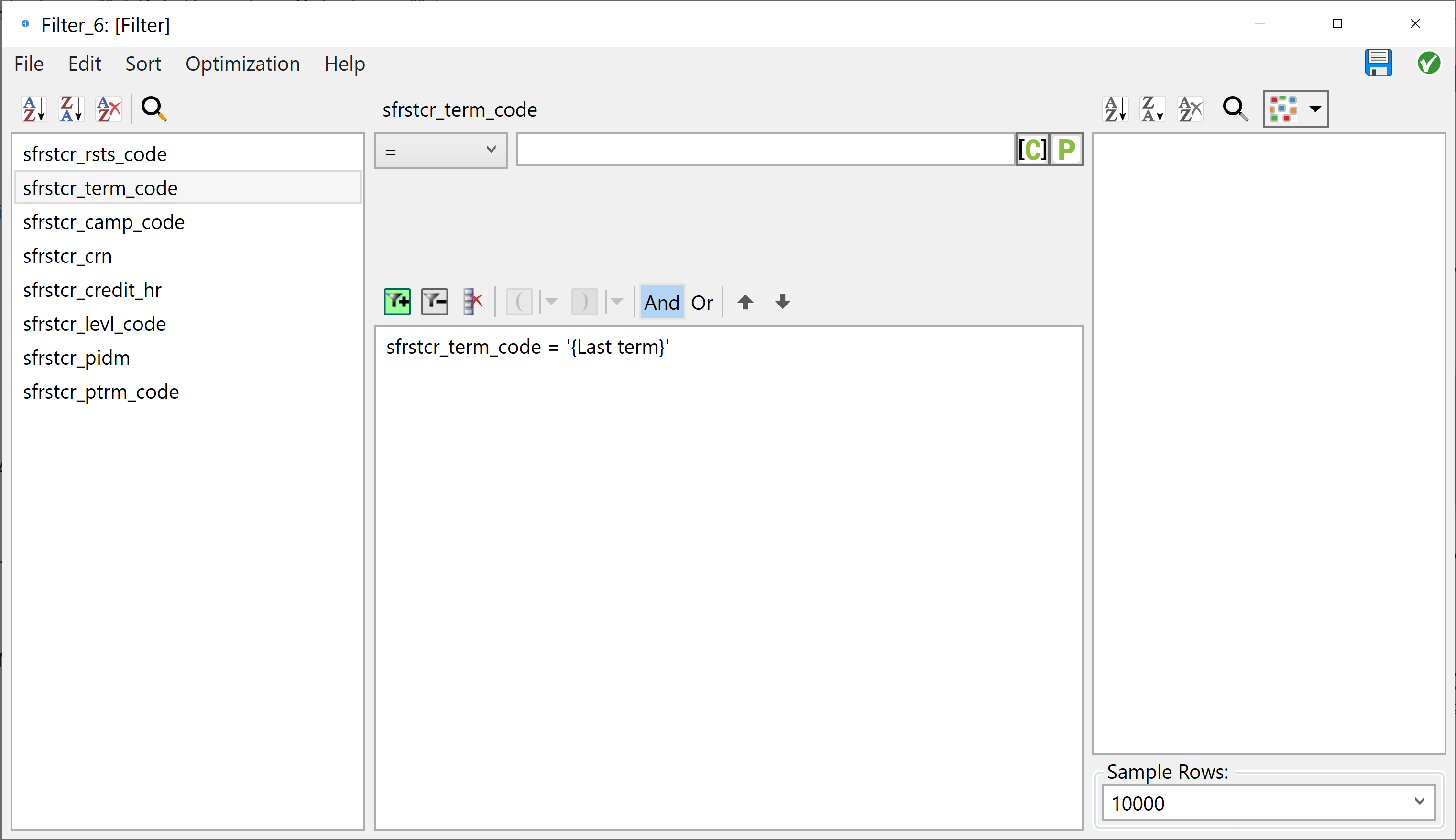Click the [C] column comparison button
Image resolution: width=1456 pixels, height=840 pixels.
[x=1032, y=150]
